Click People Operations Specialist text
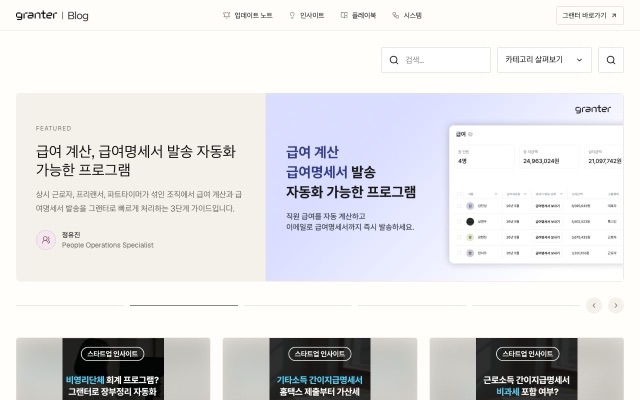 pos(108,245)
